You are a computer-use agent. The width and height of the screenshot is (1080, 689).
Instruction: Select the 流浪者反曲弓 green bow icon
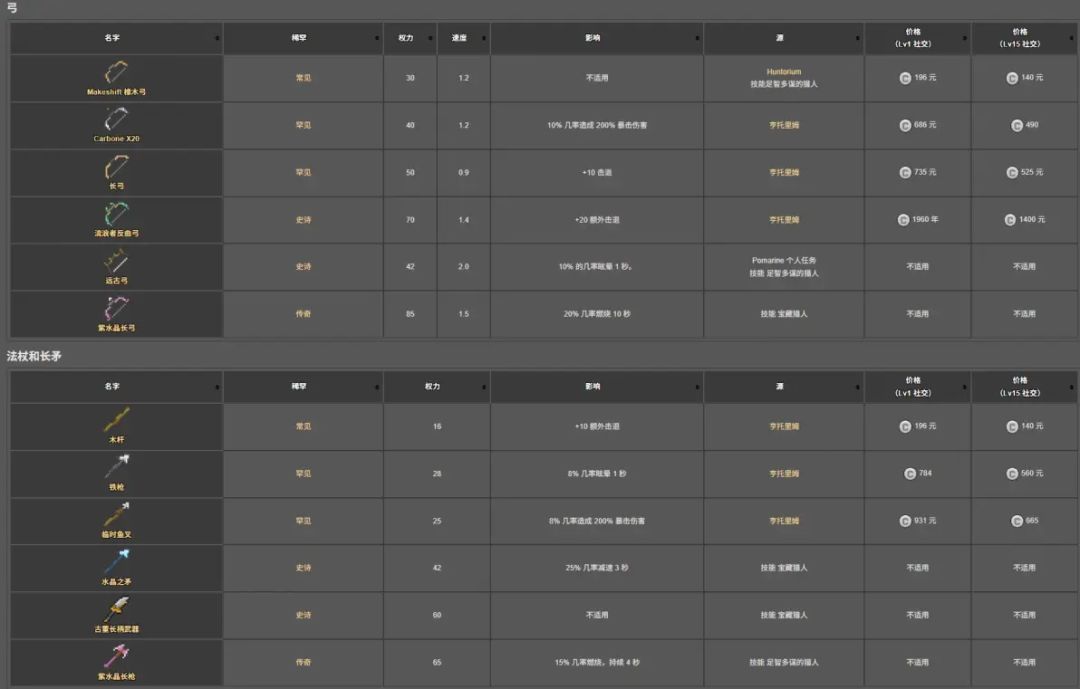pos(116,214)
